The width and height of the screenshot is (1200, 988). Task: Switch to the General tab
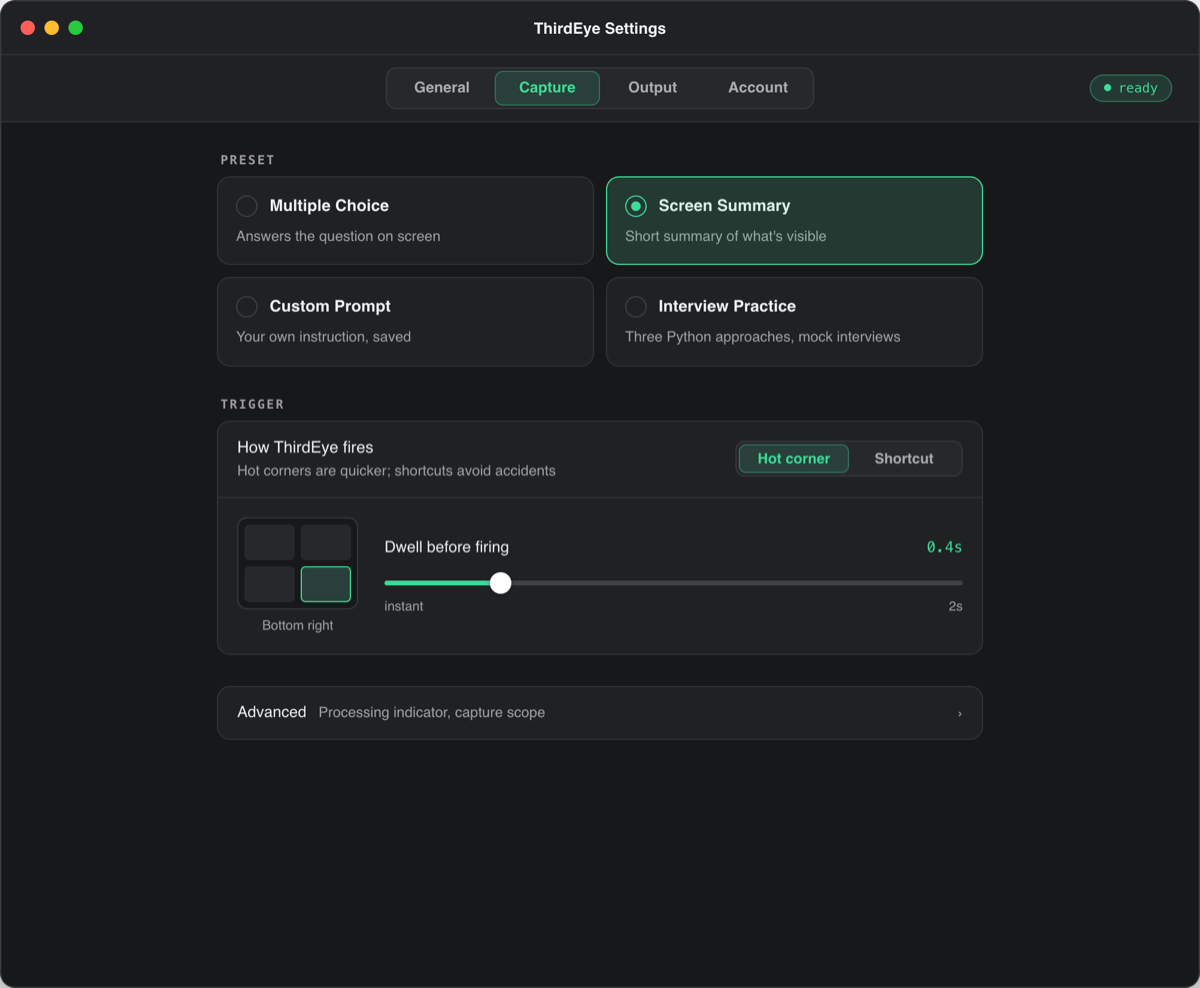coord(442,88)
